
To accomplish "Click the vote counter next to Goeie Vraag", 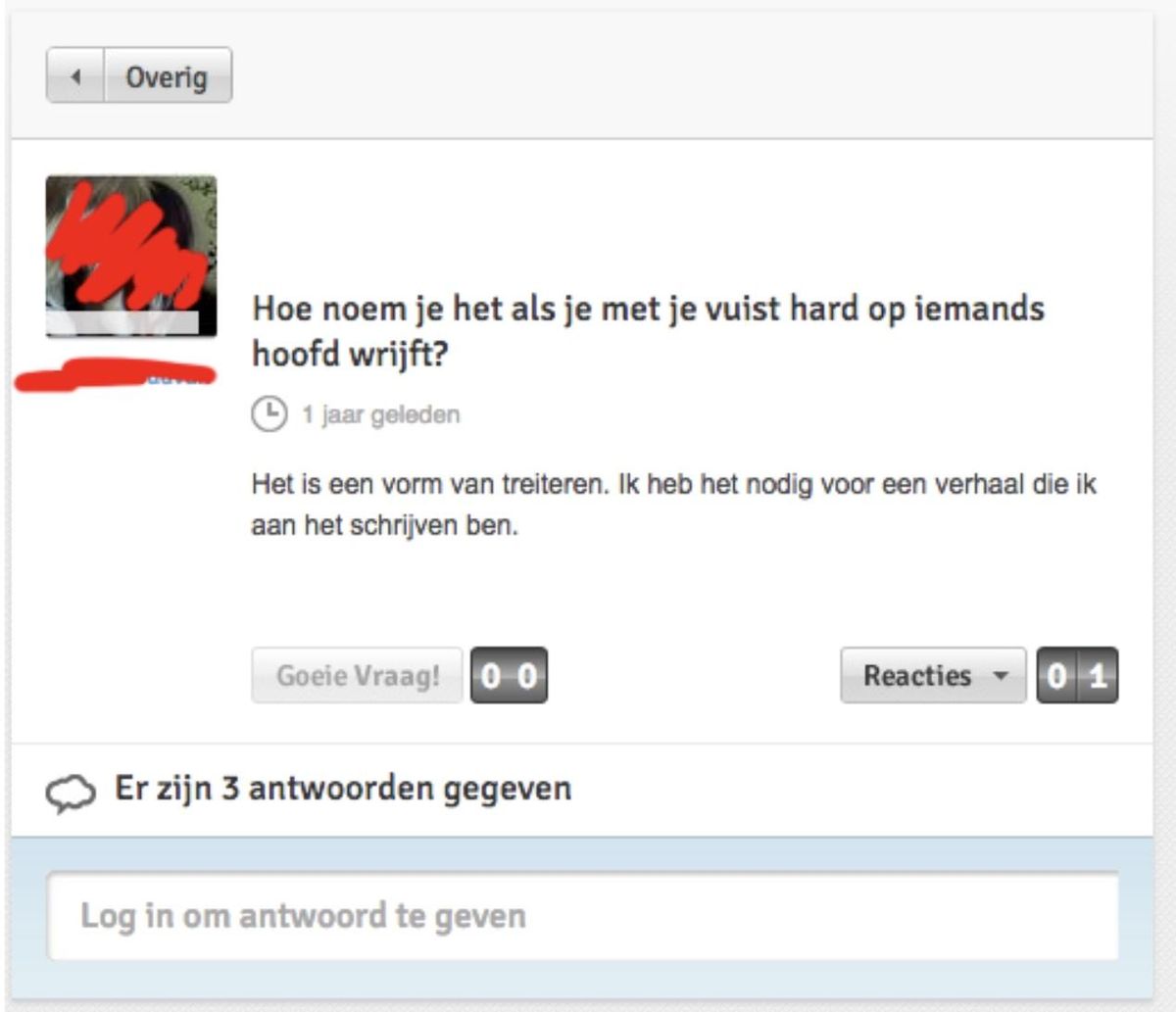I will click(x=509, y=675).
